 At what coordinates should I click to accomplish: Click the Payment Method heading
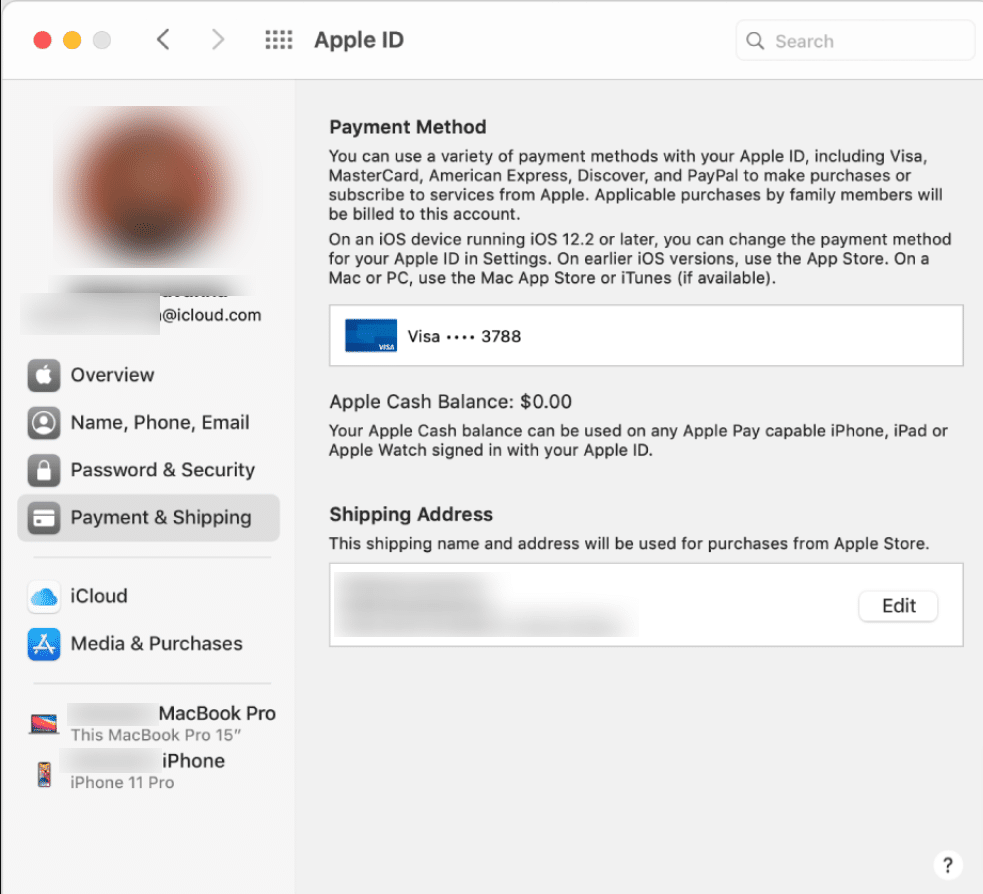(407, 127)
